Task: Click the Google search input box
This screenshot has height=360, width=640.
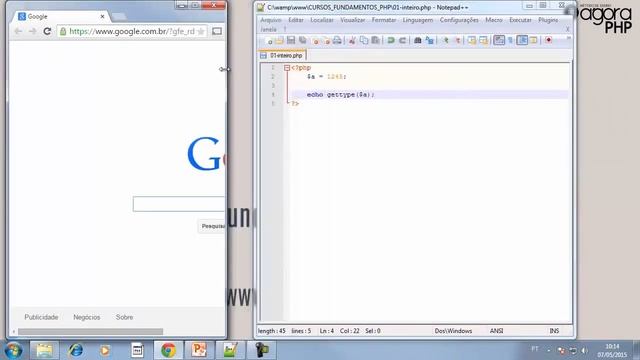Action: click(x=179, y=204)
